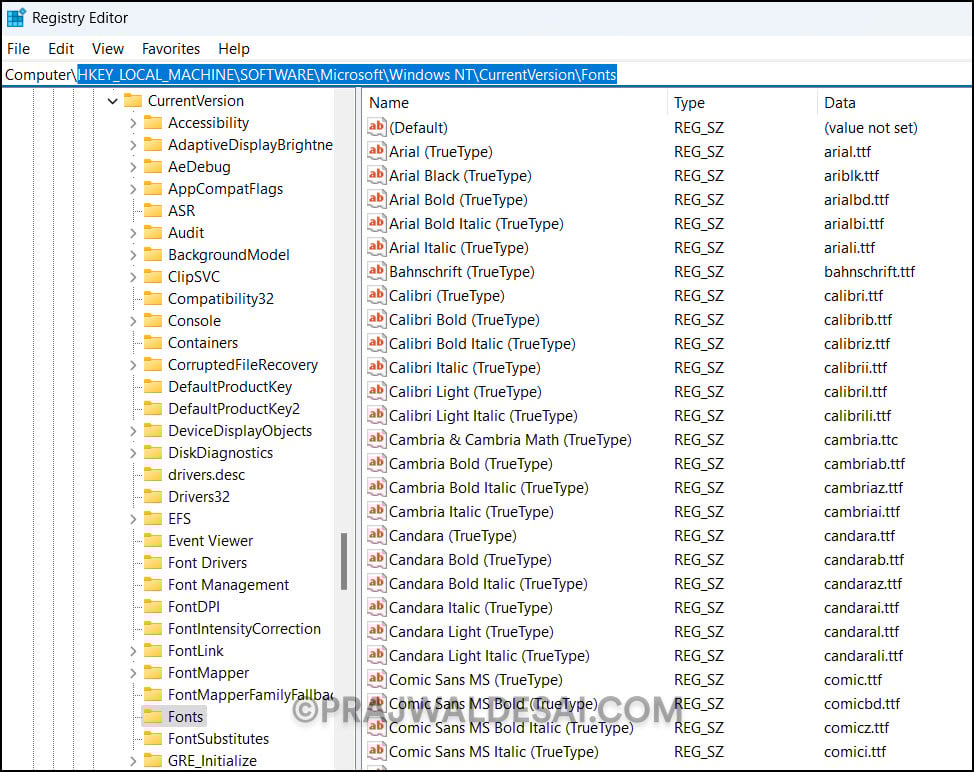This screenshot has height=772, width=974.
Task: Select the Candara Bold Italic (TrueType) value
Action: click(488, 584)
